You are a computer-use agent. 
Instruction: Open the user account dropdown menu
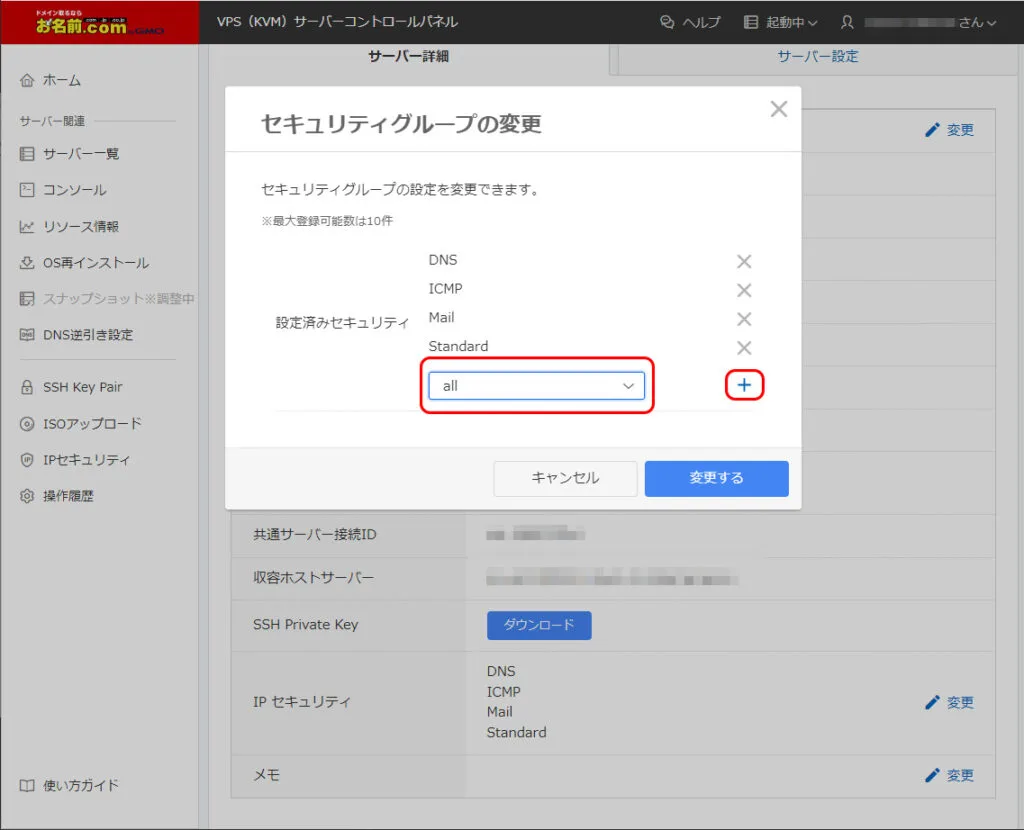tap(918, 22)
